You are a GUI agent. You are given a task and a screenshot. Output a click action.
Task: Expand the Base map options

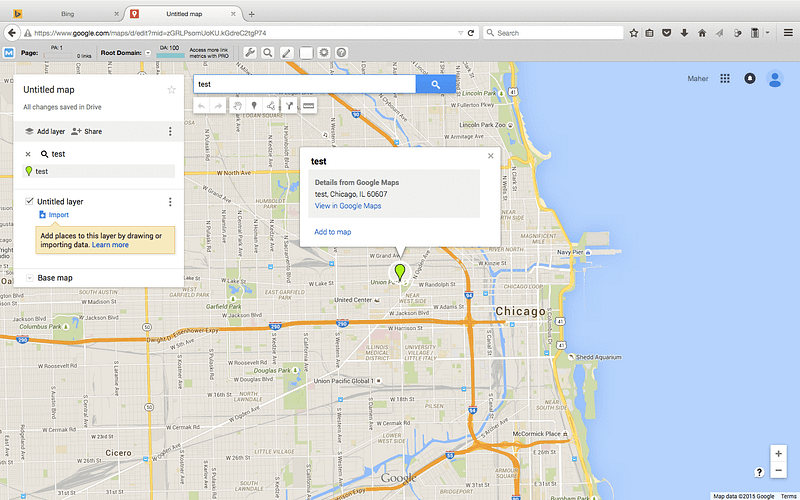30,278
